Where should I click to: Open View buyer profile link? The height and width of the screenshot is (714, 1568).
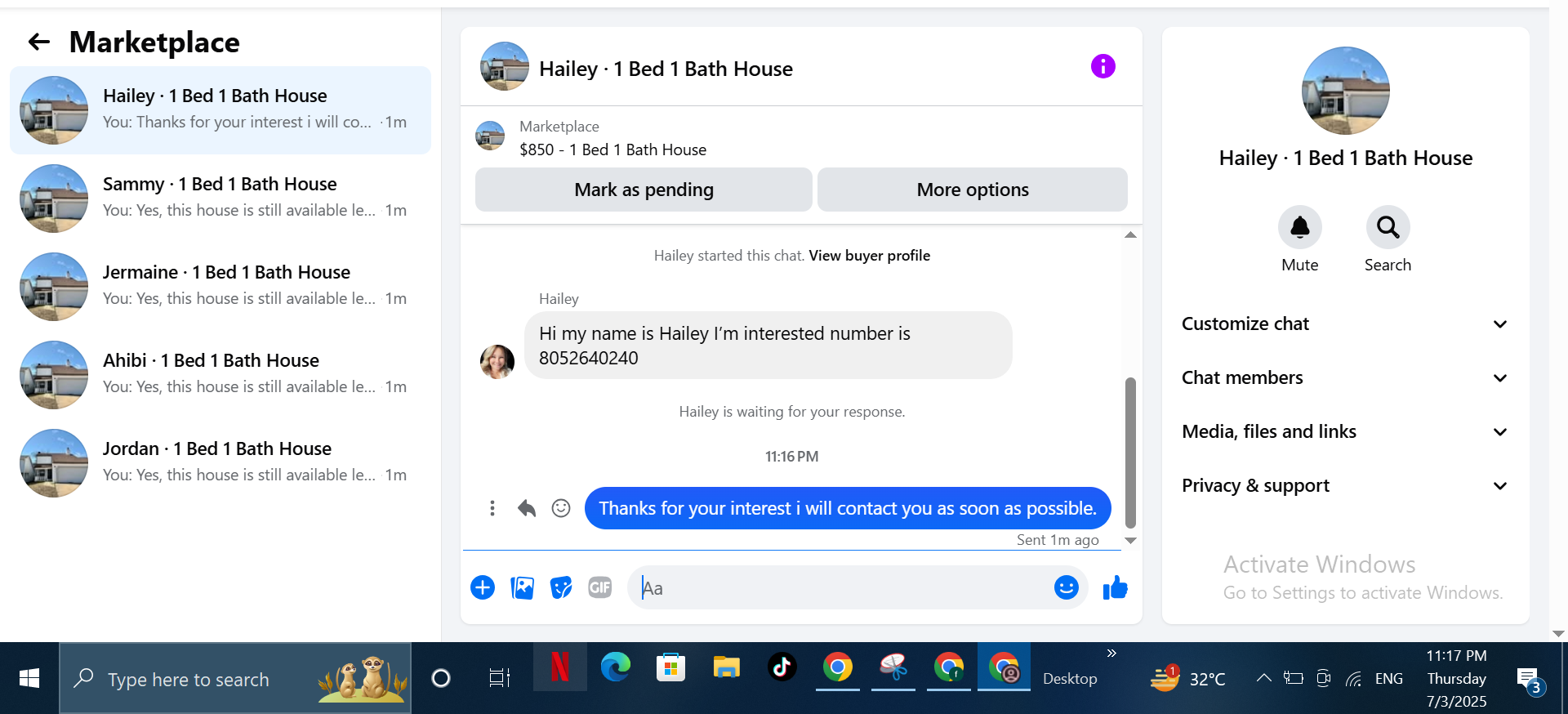pyautogui.click(x=869, y=256)
